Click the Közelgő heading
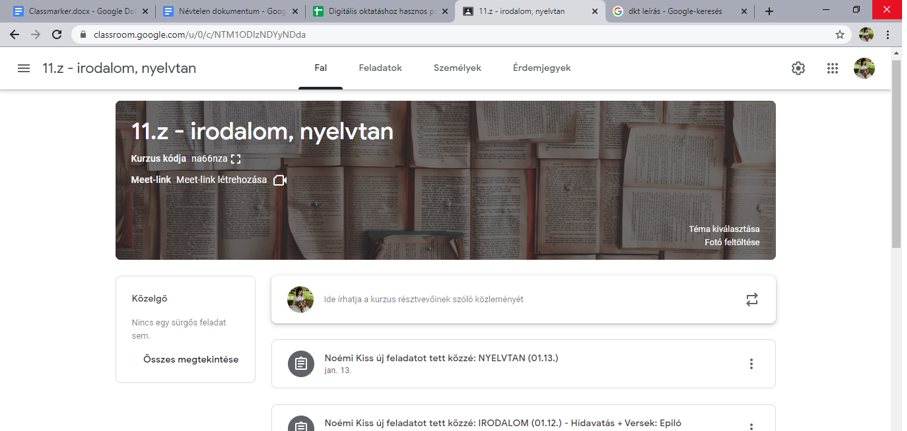The image size is (907, 431). coord(150,299)
